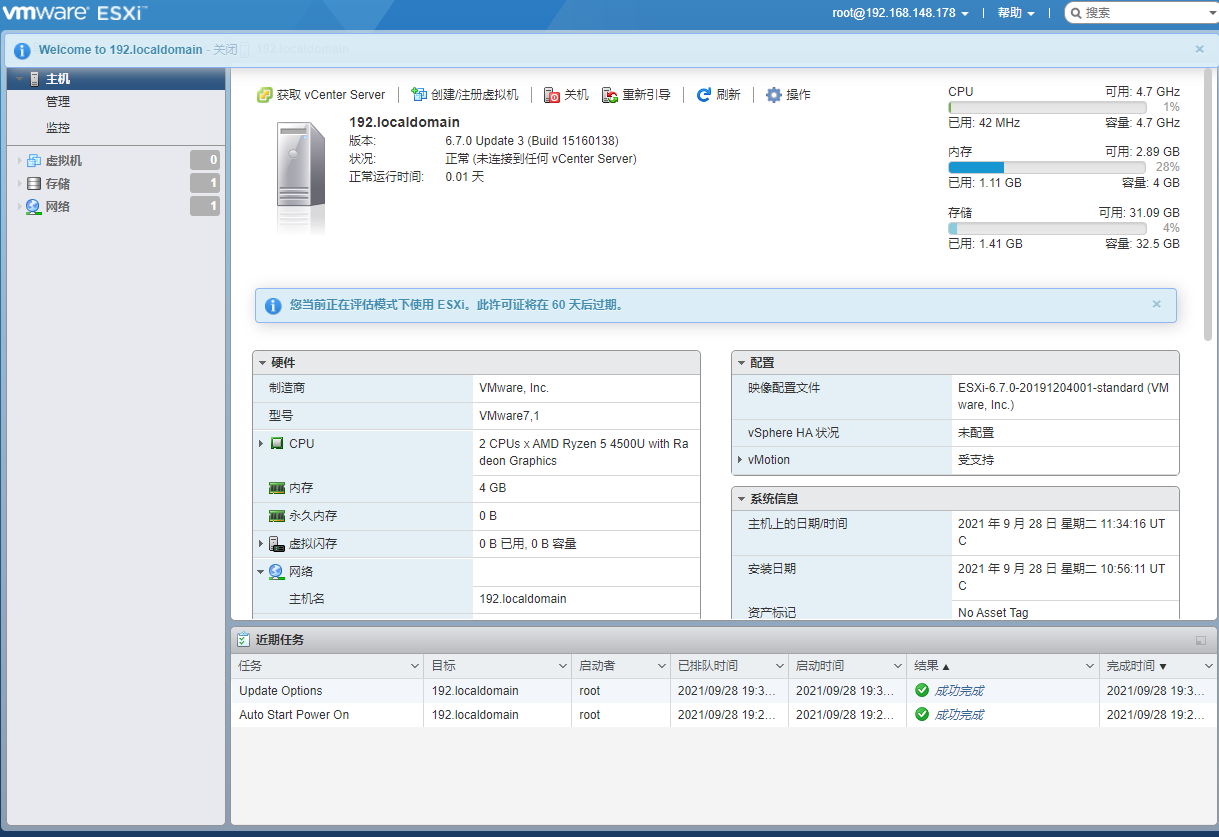Screen dimensions: 1219x837
Task: Open the search box dropdown arrow
Action: tap(1214, 13)
